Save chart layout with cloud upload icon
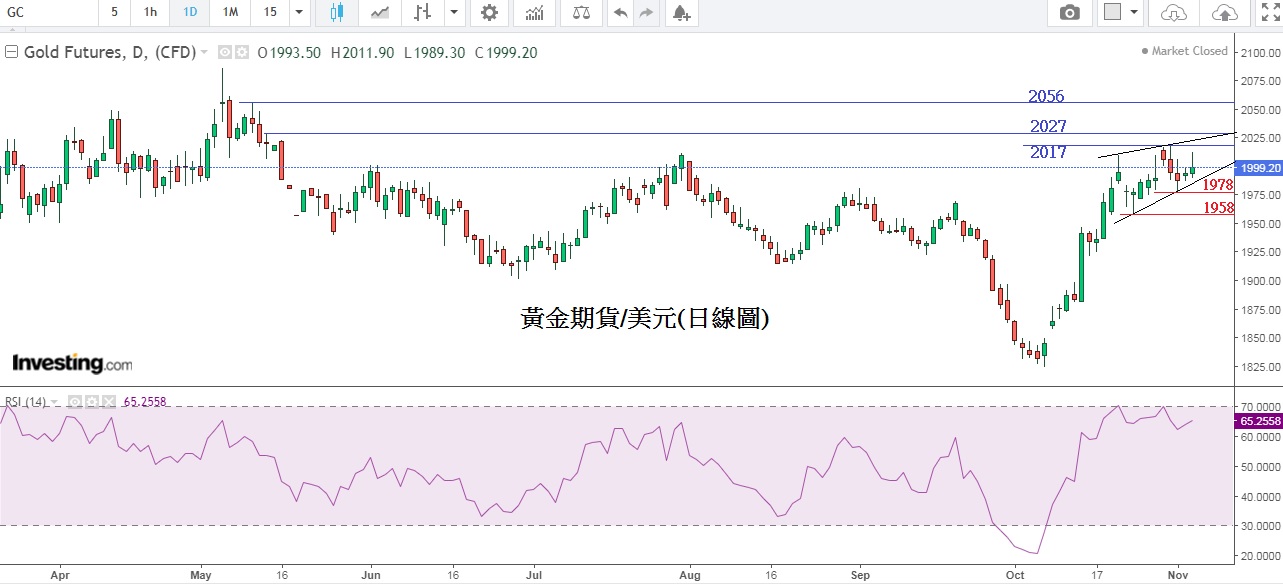This screenshot has height=584, width=1283. tap(1224, 13)
